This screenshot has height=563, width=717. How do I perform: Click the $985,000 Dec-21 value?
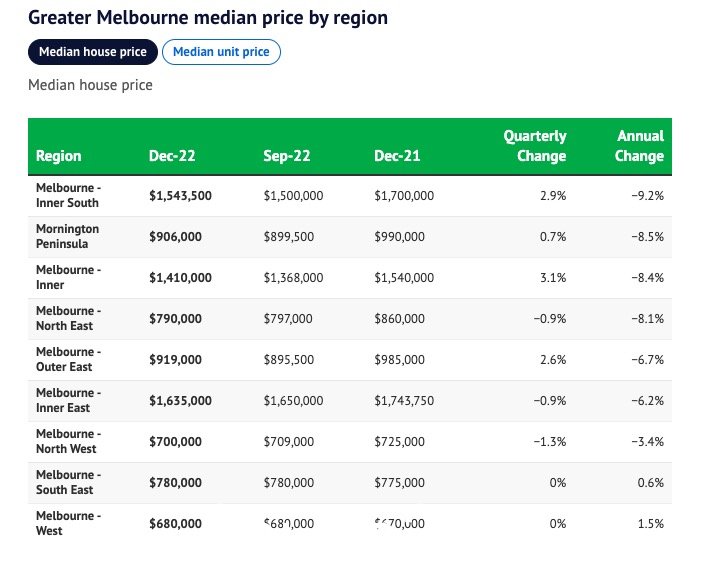399,359
